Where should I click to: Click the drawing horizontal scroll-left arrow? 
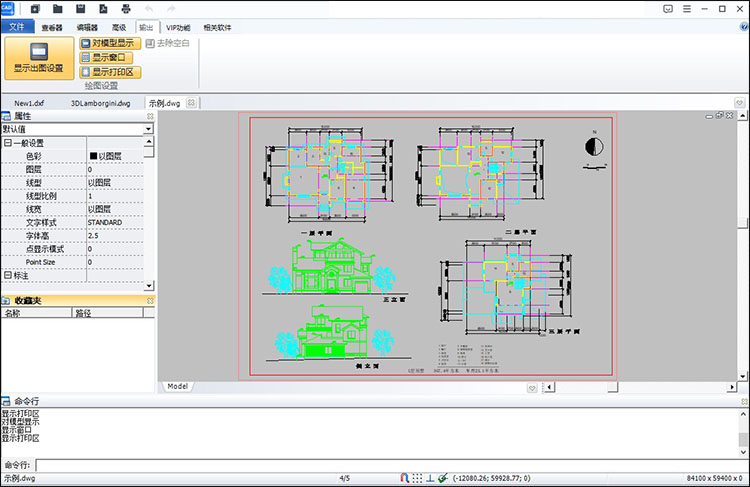click(x=550, y=387)
